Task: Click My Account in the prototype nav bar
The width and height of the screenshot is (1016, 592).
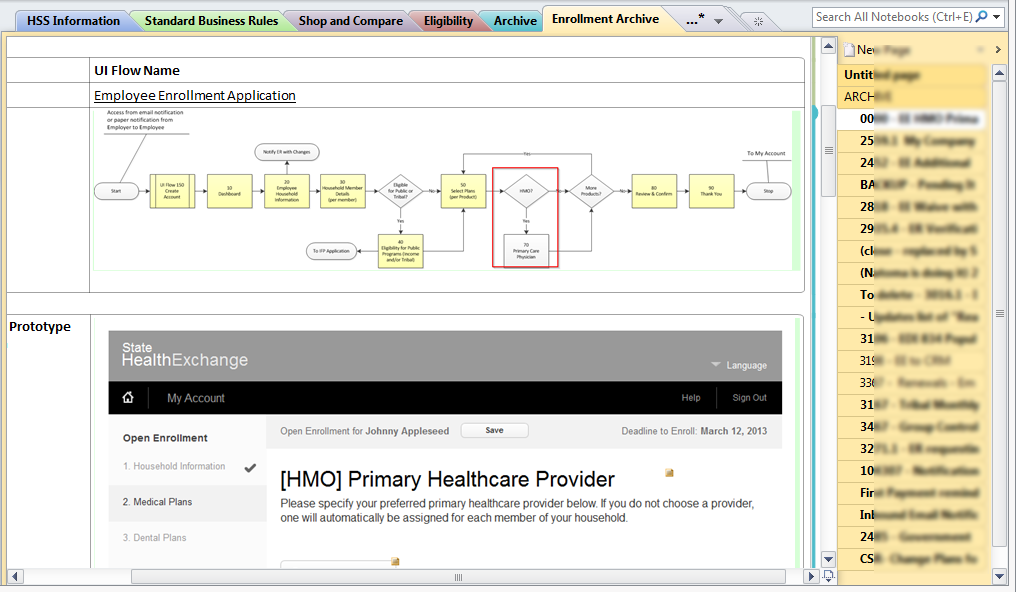Action: point(196,398)
